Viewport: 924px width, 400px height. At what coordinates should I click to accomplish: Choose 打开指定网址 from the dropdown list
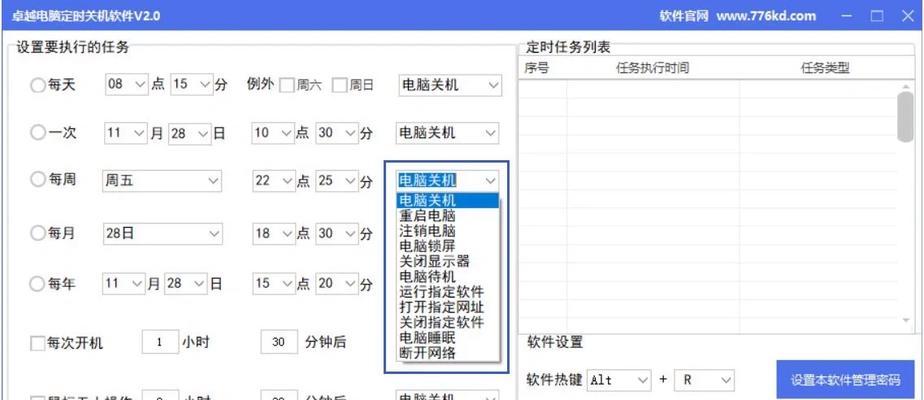coord(448,308)
